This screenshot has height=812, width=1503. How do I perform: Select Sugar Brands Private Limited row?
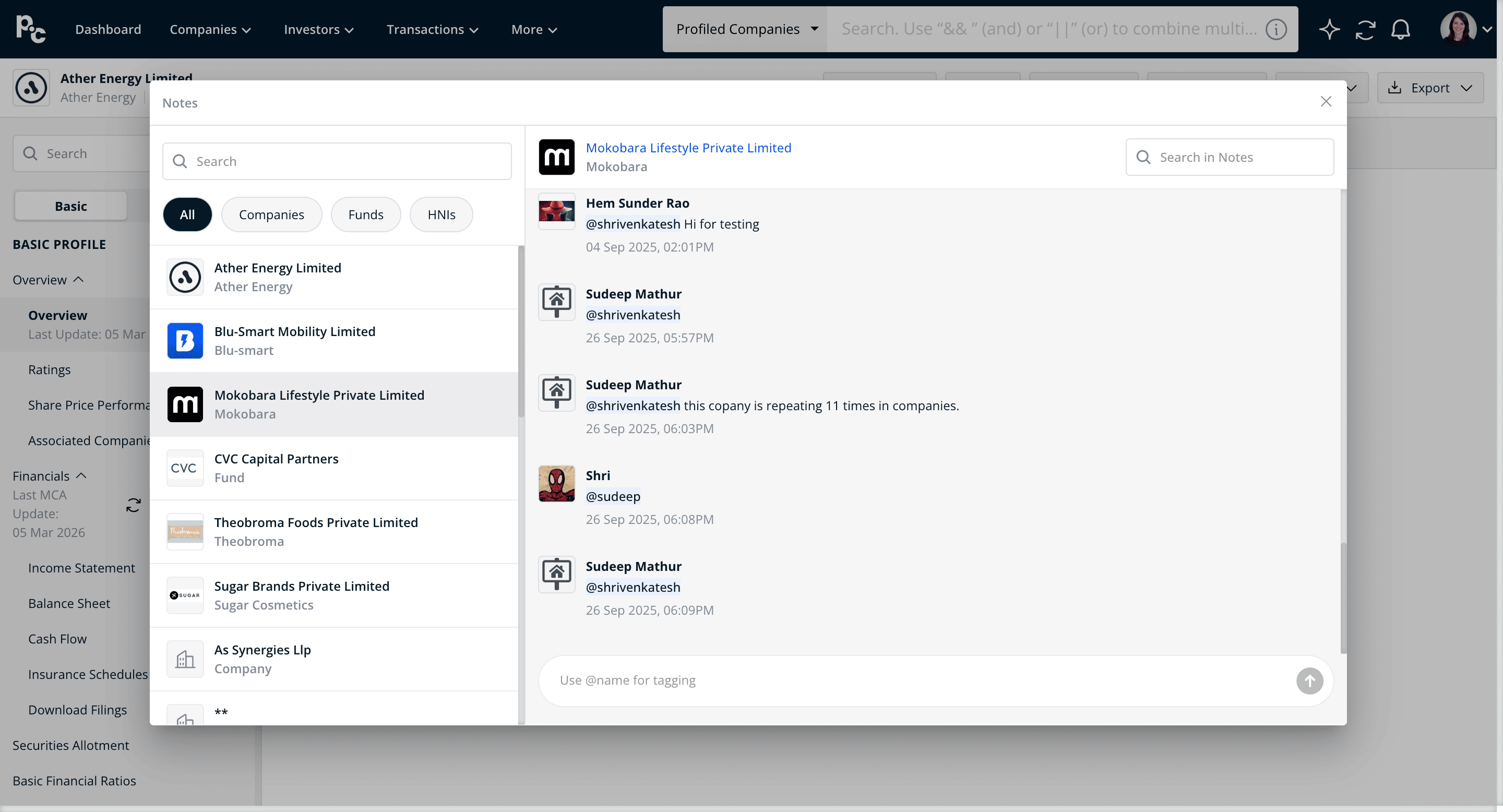click(x=334, y=595)
